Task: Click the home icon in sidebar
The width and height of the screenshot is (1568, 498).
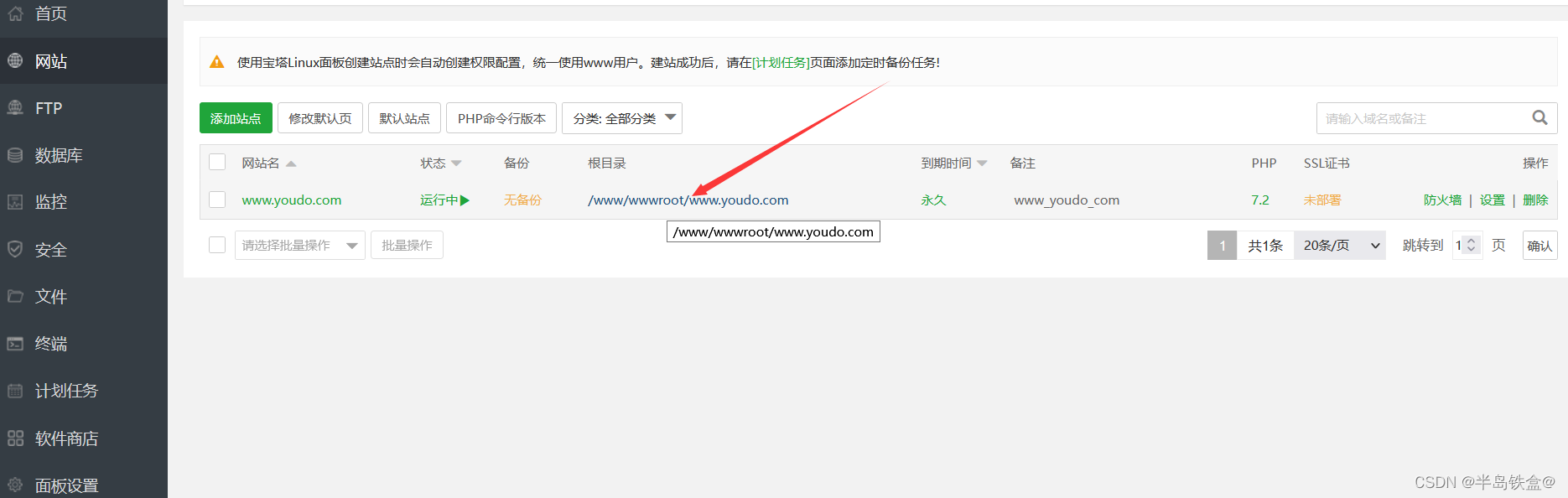Action: click(x=15, y=13)
